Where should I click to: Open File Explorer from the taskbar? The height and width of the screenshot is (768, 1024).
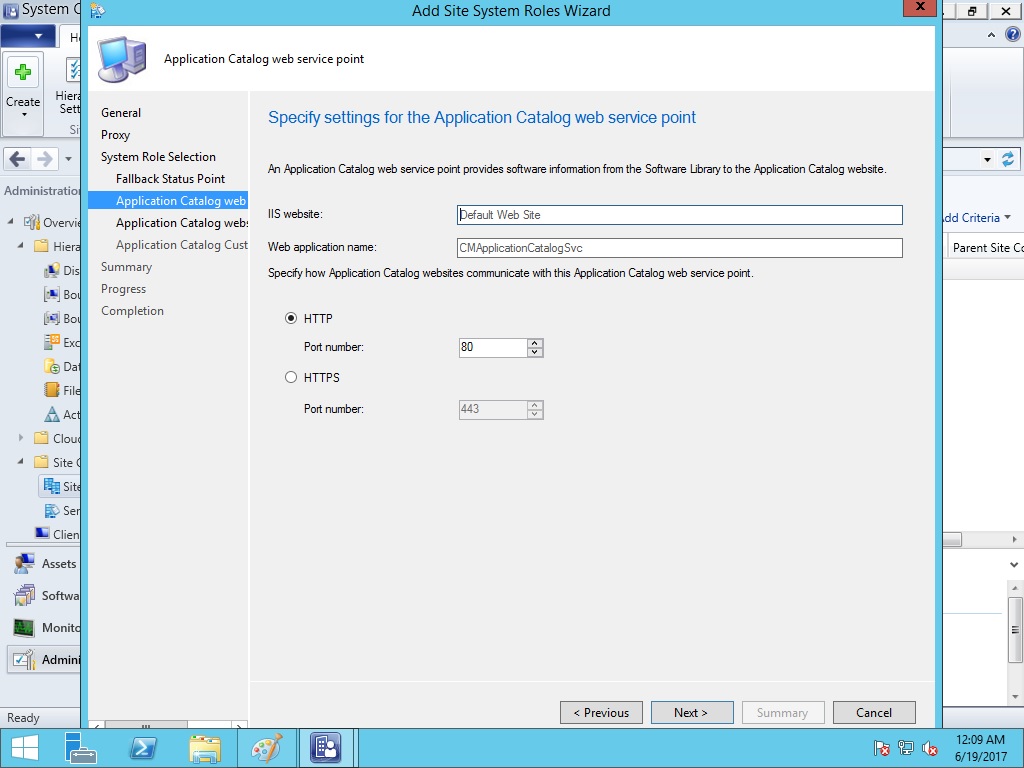[x=204, y=747]
